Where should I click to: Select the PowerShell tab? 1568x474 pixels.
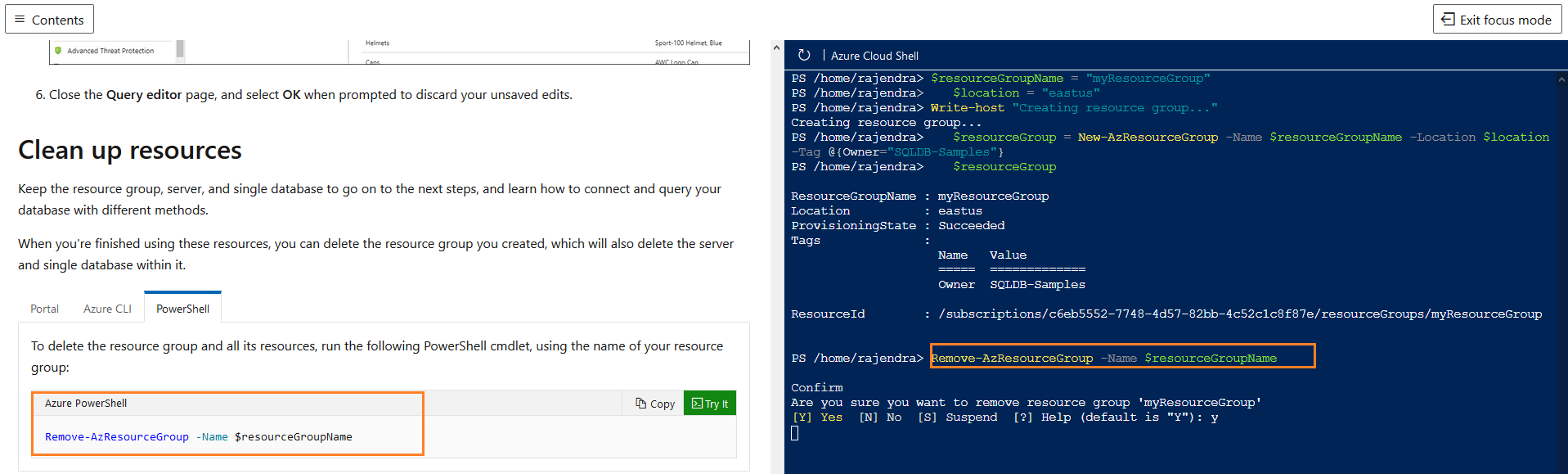tap(182, 309)
